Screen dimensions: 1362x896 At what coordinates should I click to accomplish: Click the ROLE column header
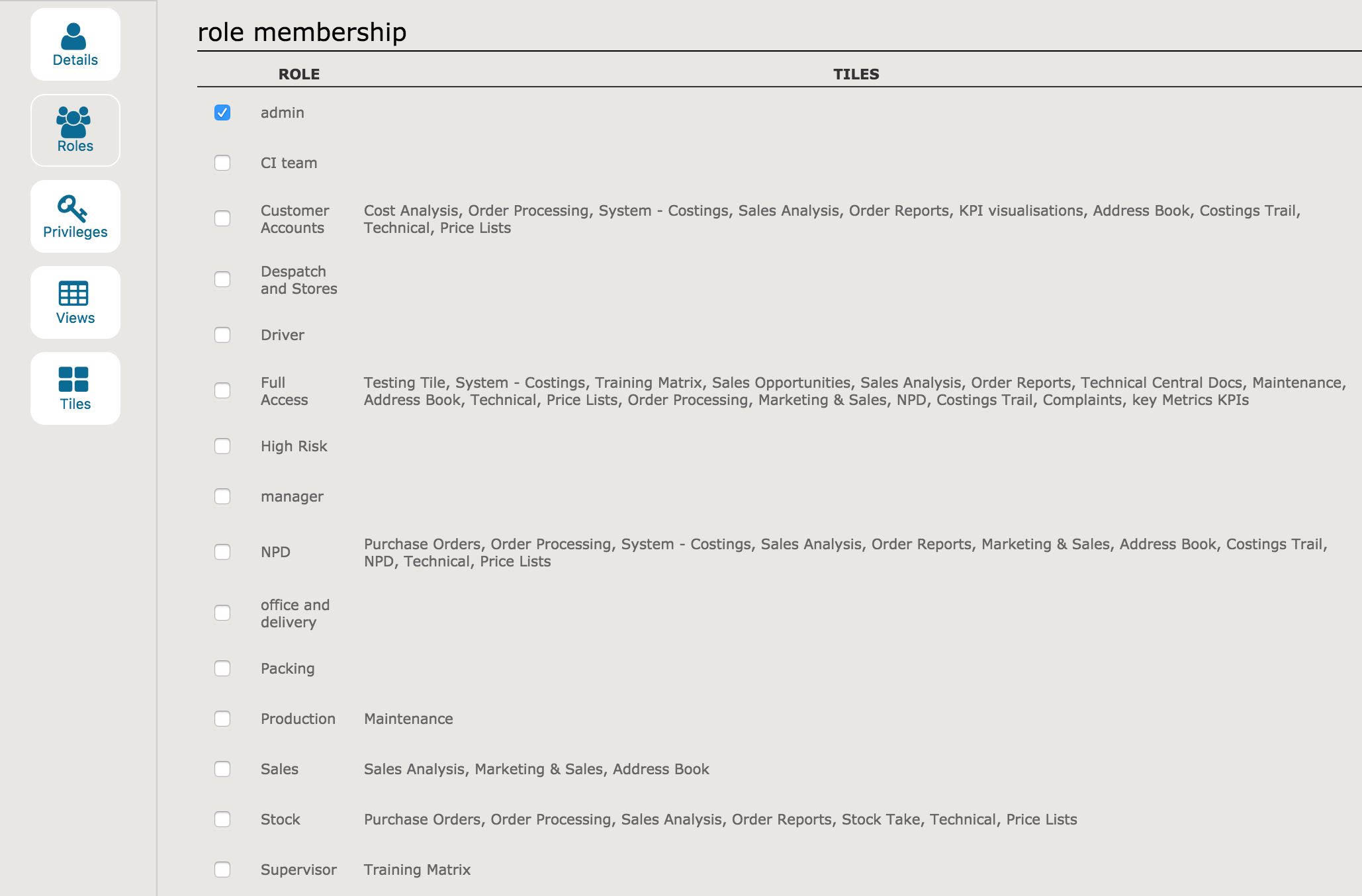pos(298,74)
